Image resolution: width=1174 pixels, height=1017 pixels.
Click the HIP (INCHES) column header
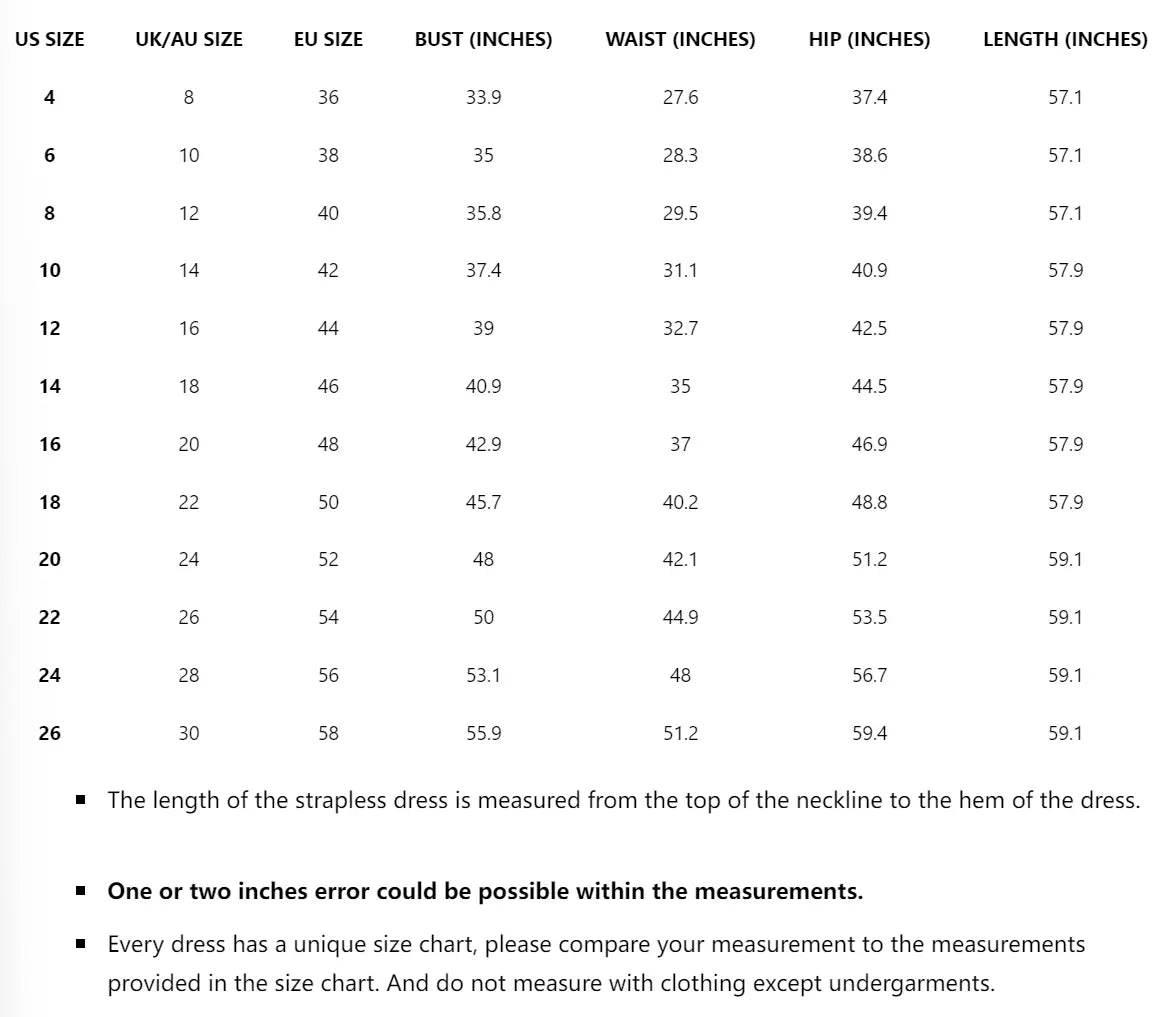869,40
